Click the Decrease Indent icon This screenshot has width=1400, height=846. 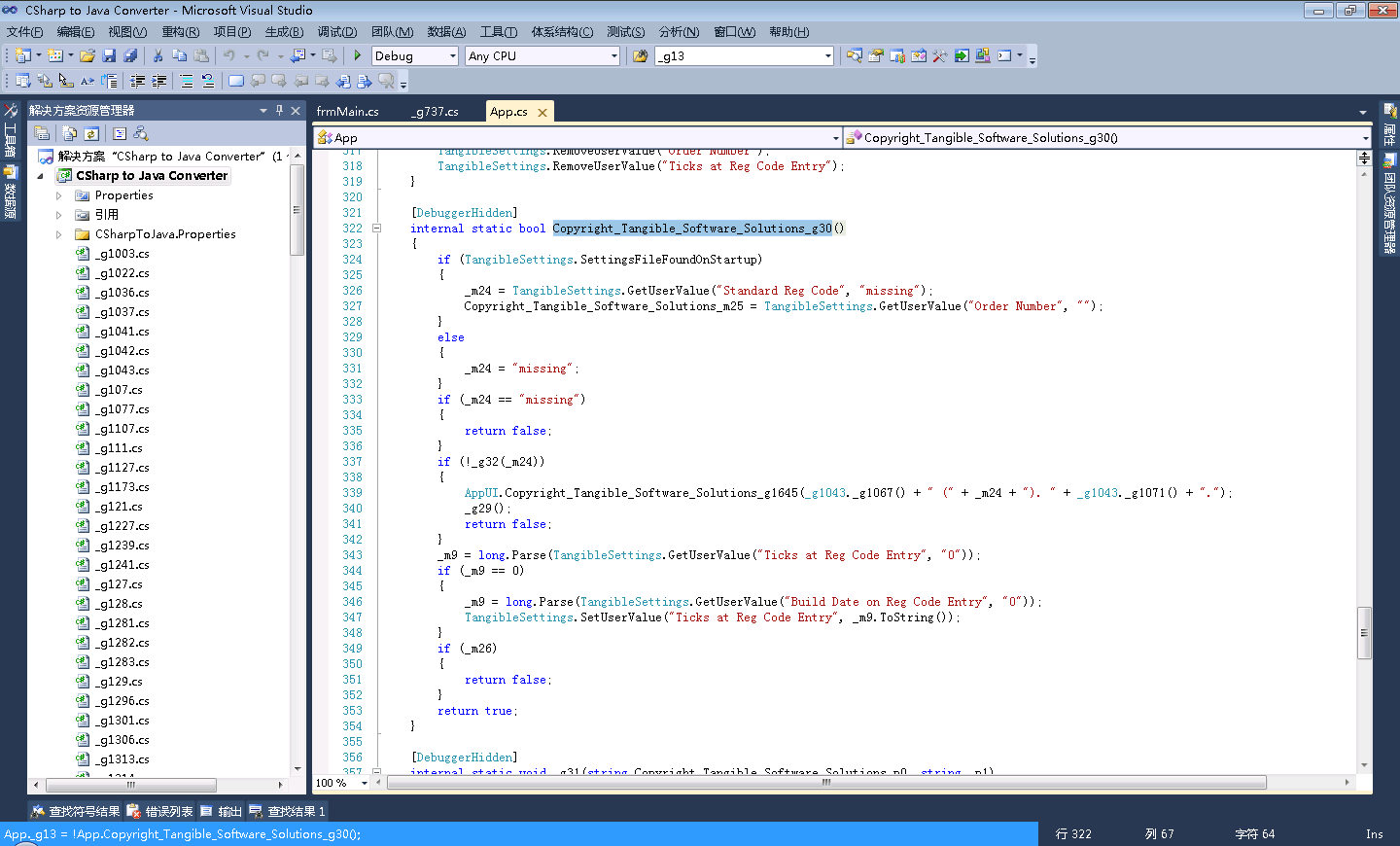click(x=138, y=82)
